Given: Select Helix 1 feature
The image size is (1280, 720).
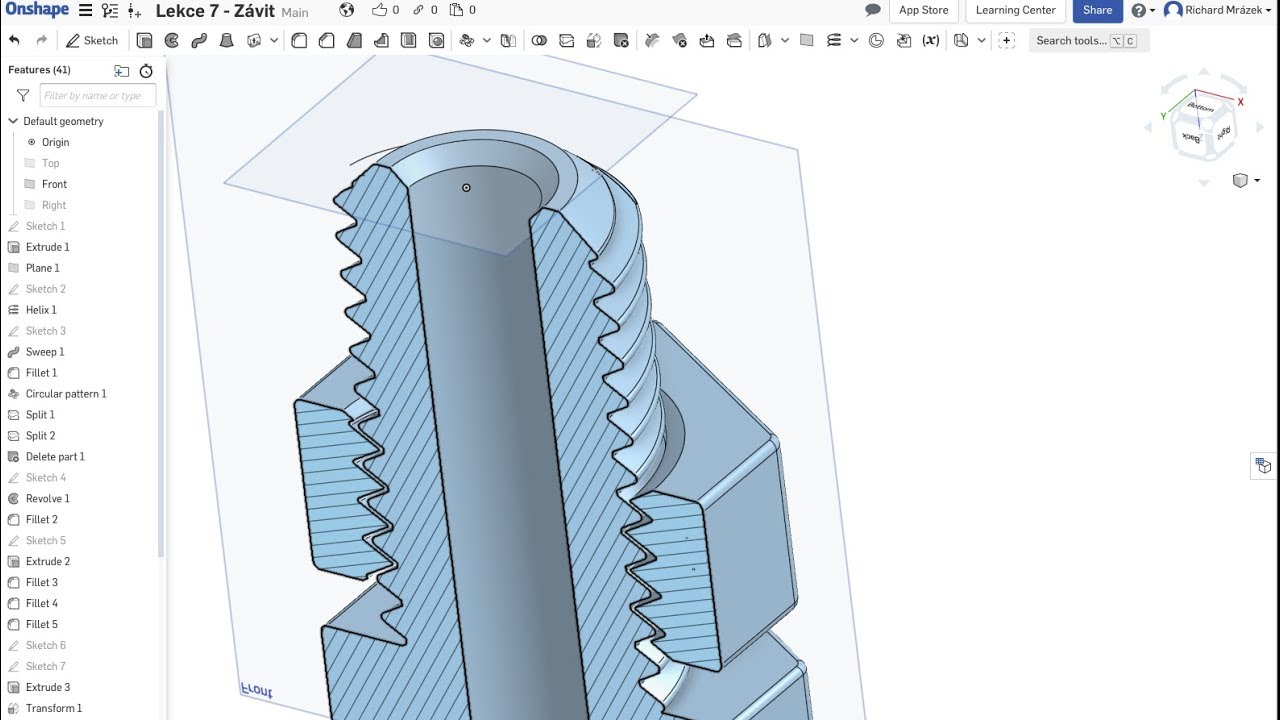Looking at the screenshot, I should [41, 310].
